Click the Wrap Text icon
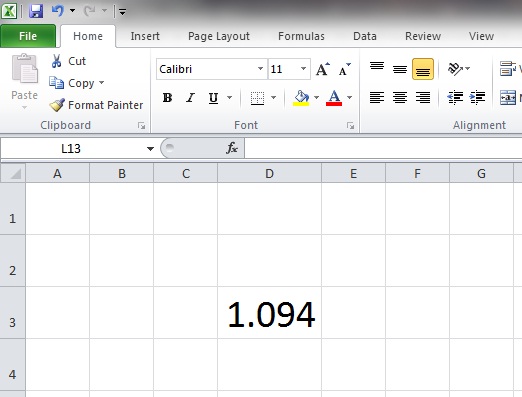 tap(508, 69)
